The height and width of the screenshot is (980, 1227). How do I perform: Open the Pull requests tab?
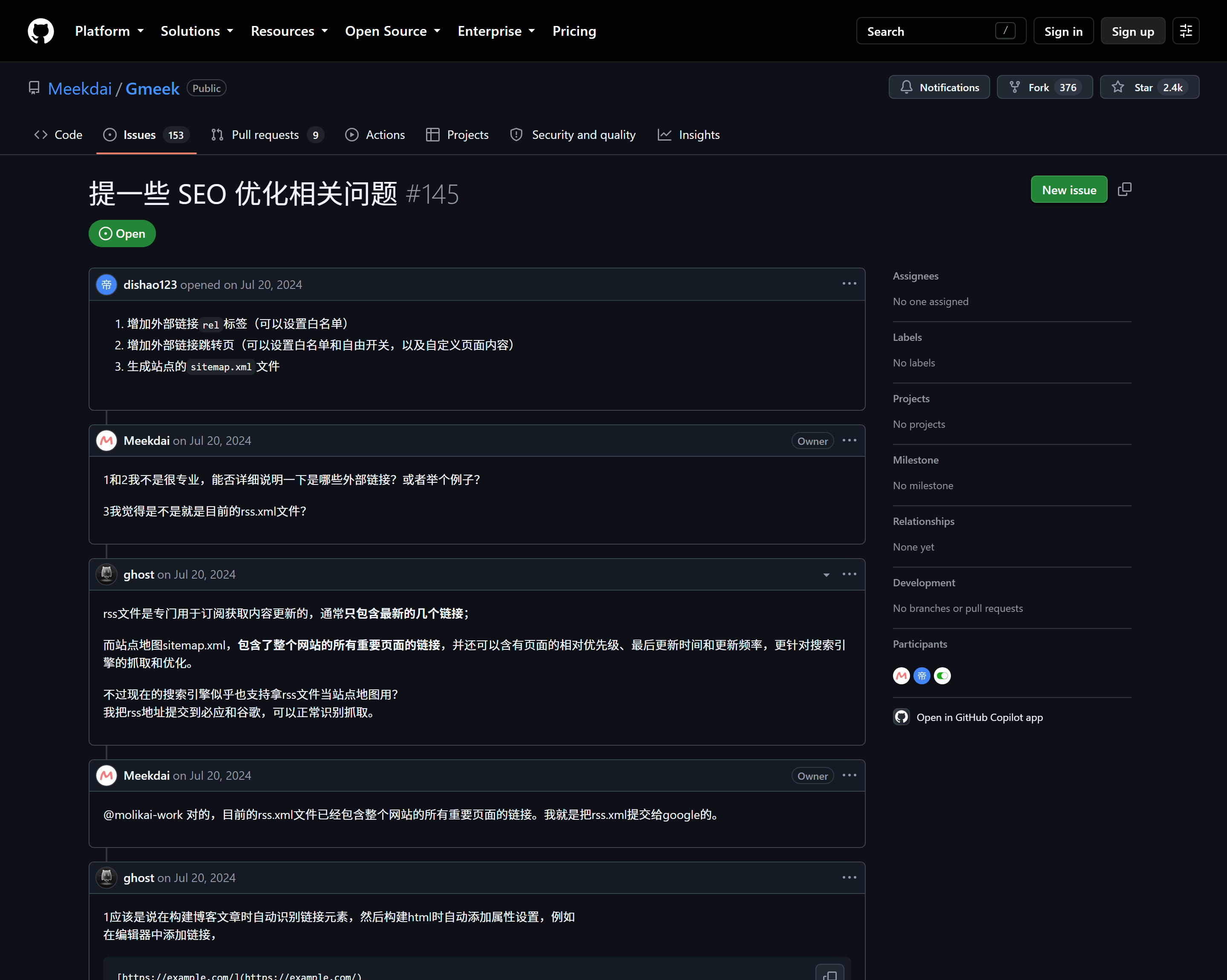[x=267, y=135]
